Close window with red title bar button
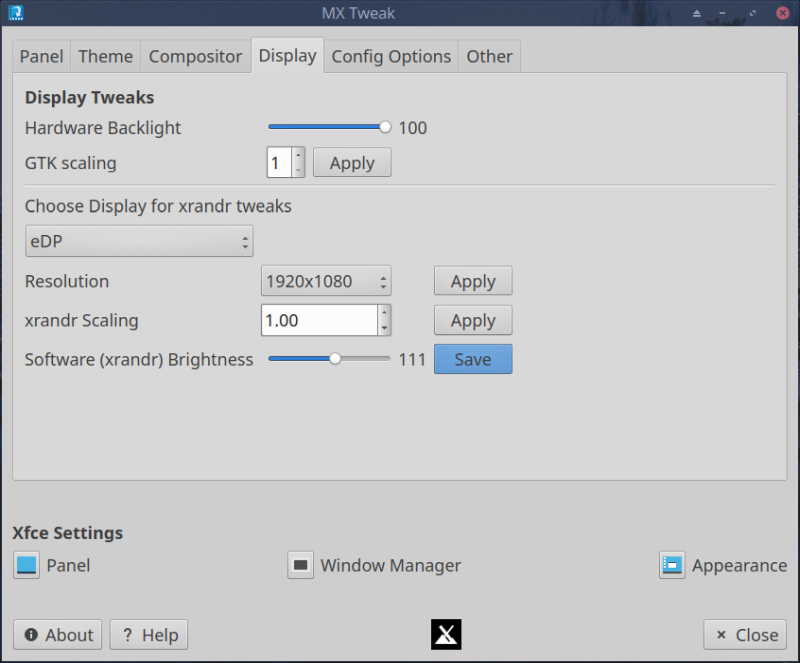800x663 pixels. (783, 13)
